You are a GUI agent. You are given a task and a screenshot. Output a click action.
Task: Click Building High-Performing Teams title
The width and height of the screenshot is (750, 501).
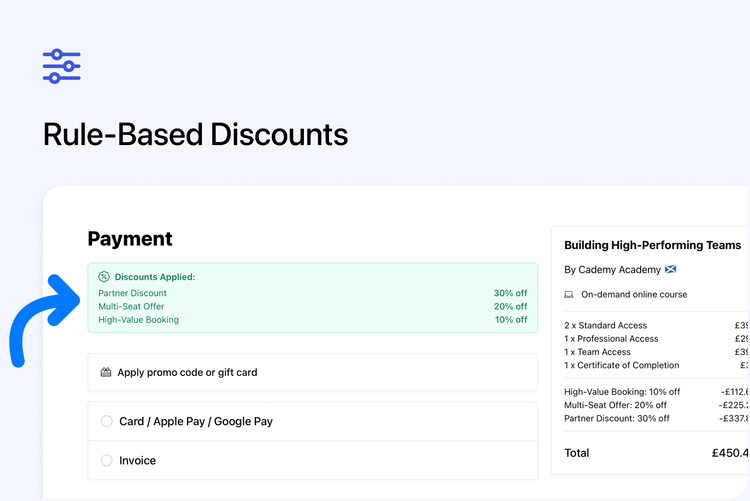pyautogui.click(x=652, y=245)
